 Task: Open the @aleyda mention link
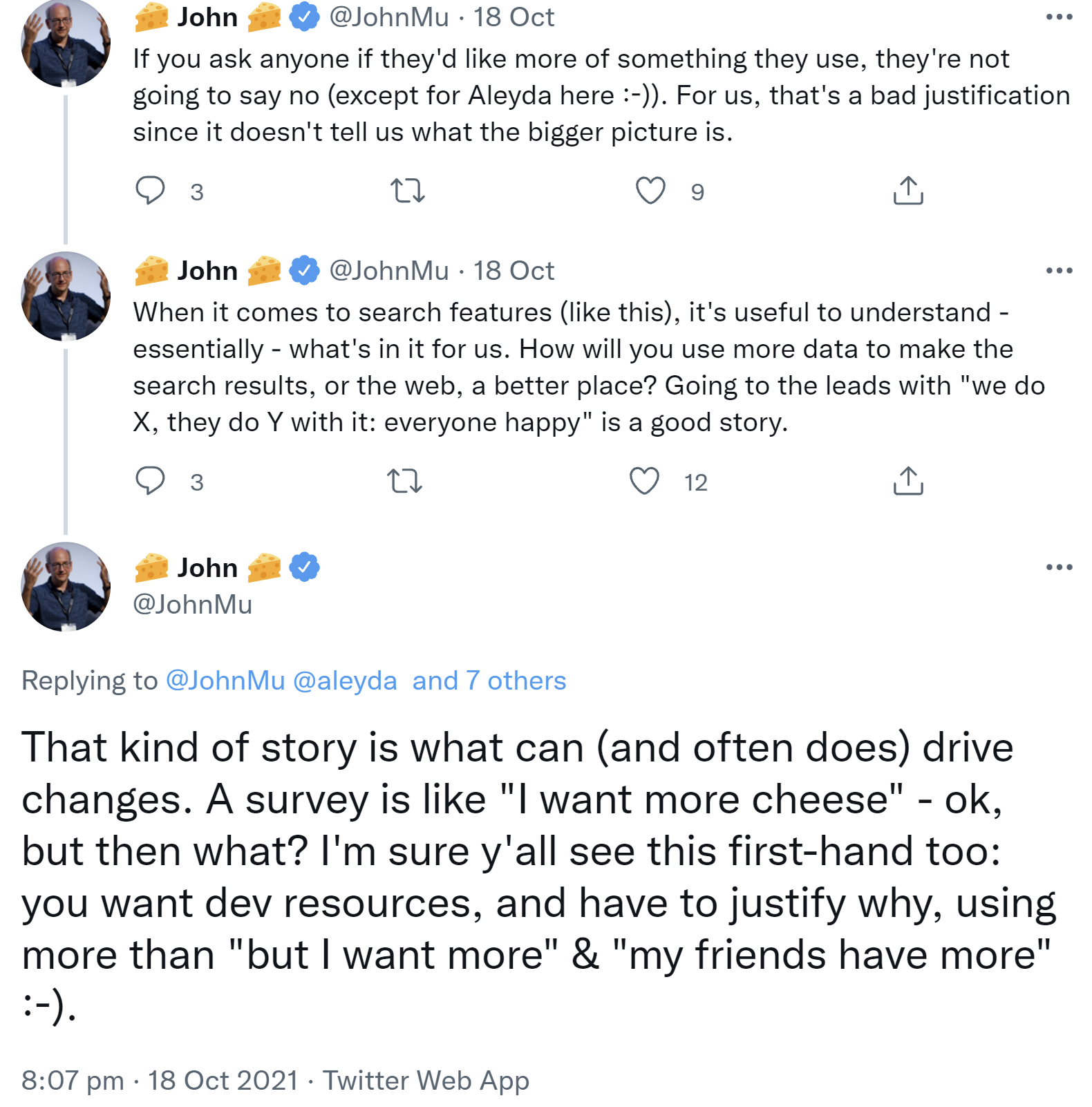345,681
